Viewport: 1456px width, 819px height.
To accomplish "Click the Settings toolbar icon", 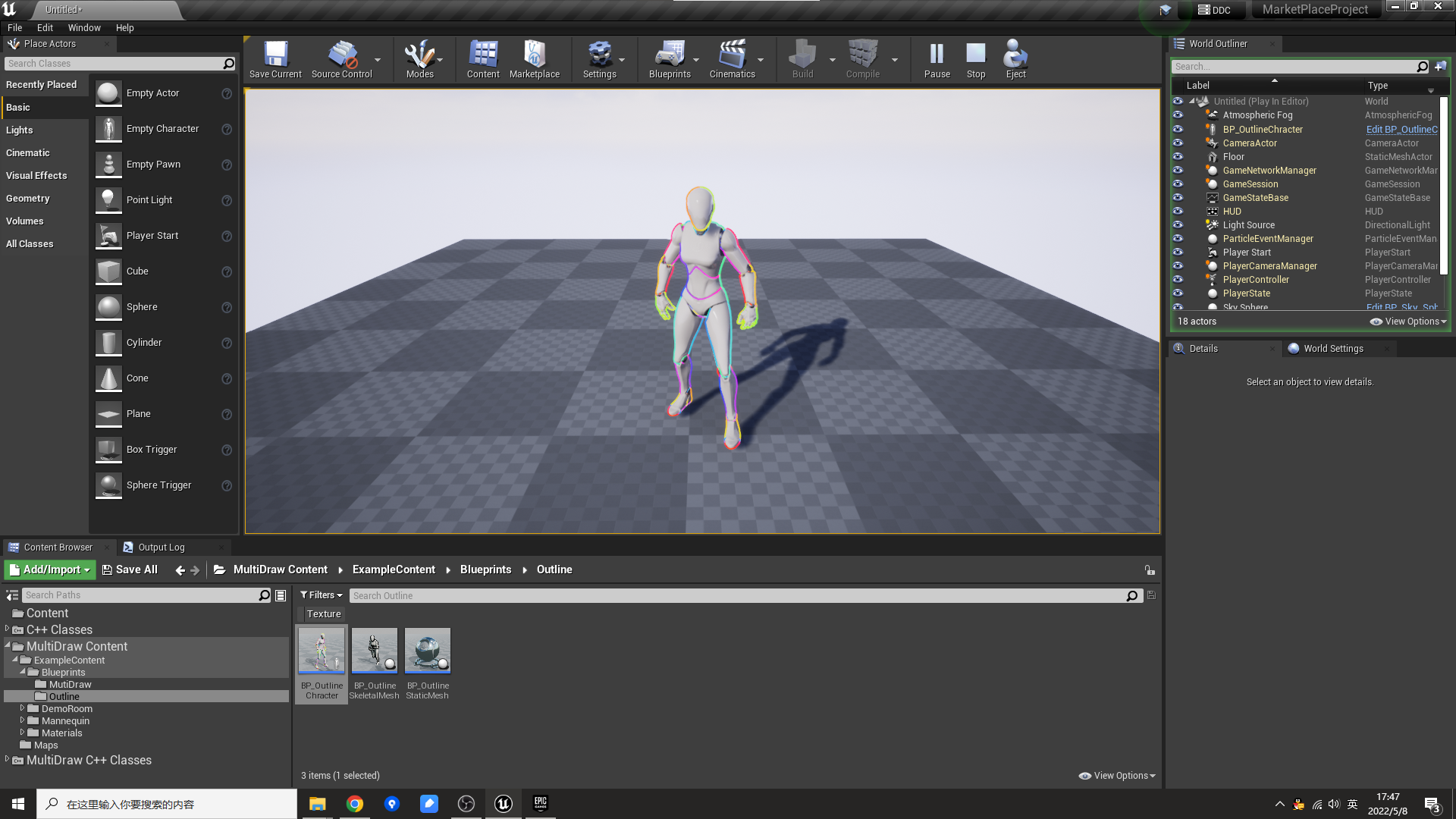I will tap(599, 58).
